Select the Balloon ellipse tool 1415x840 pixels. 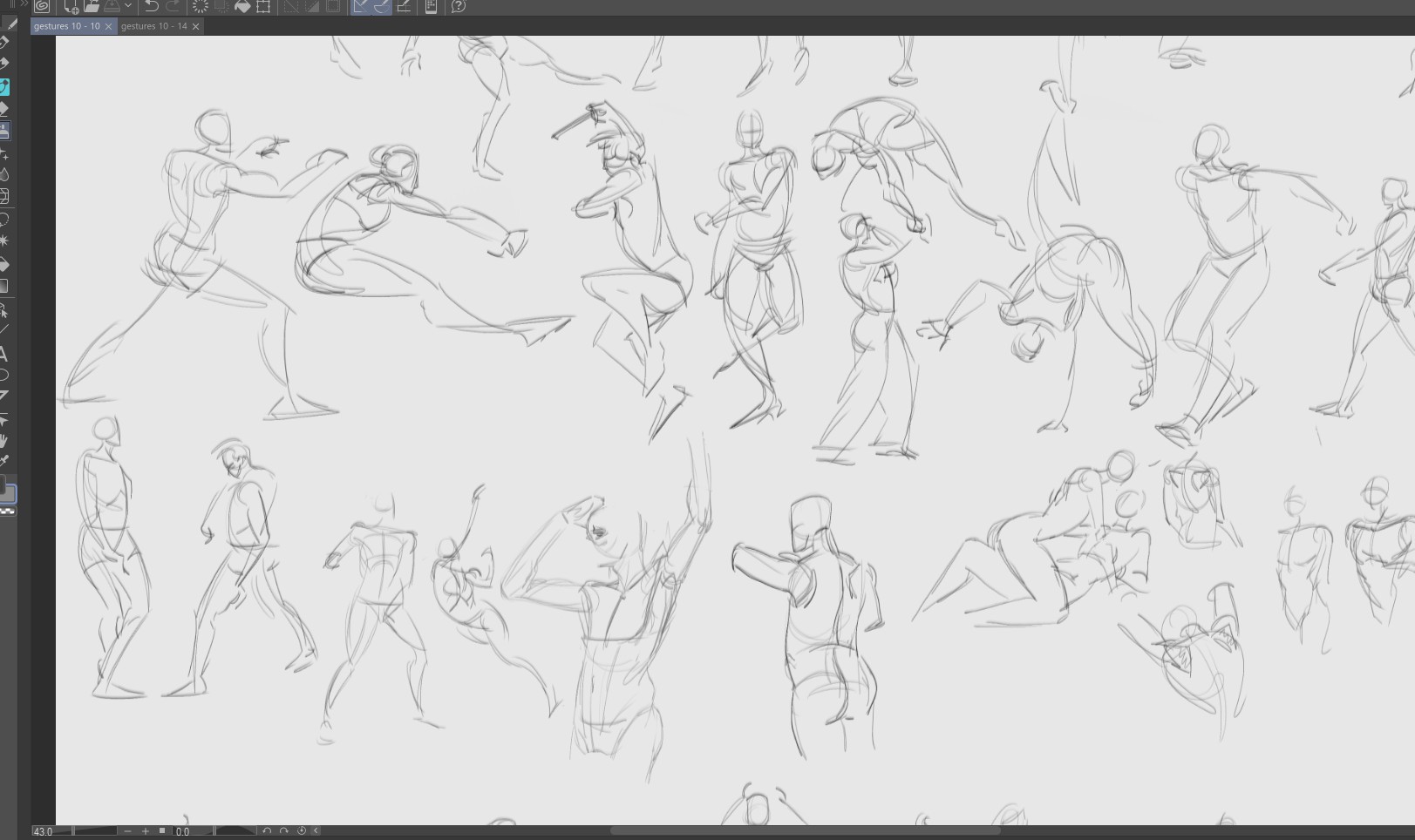click(4, 376)
